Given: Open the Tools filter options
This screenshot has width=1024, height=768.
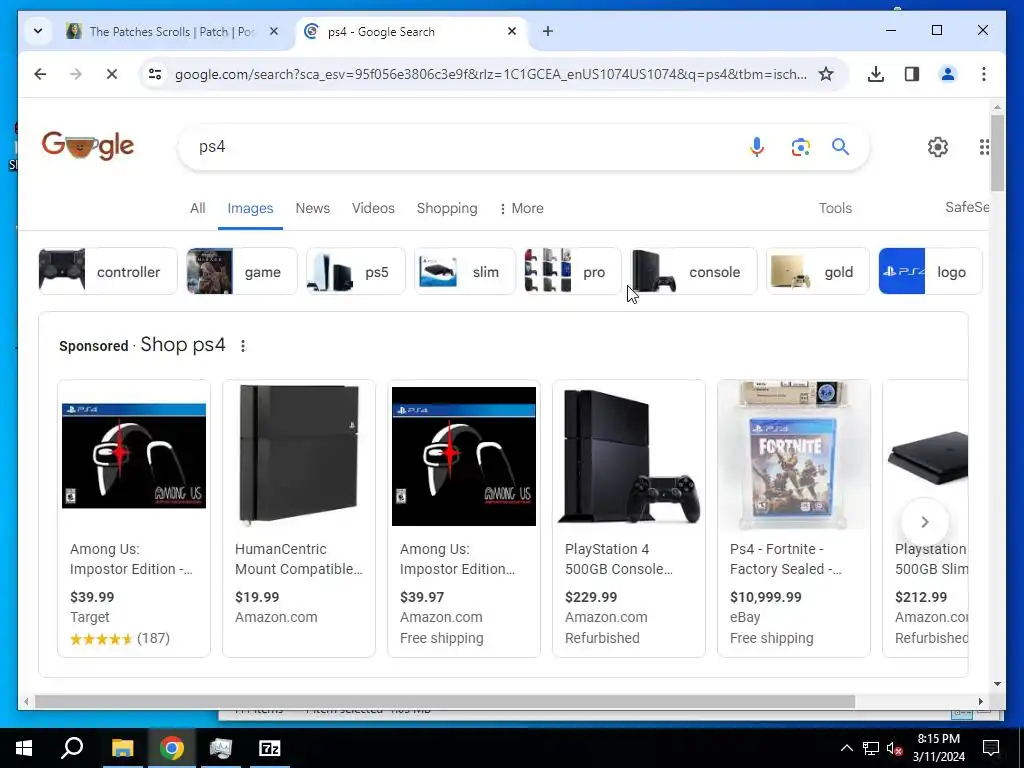Looking at the screenshot, I should pyautogui.click(x=835, y=208).
